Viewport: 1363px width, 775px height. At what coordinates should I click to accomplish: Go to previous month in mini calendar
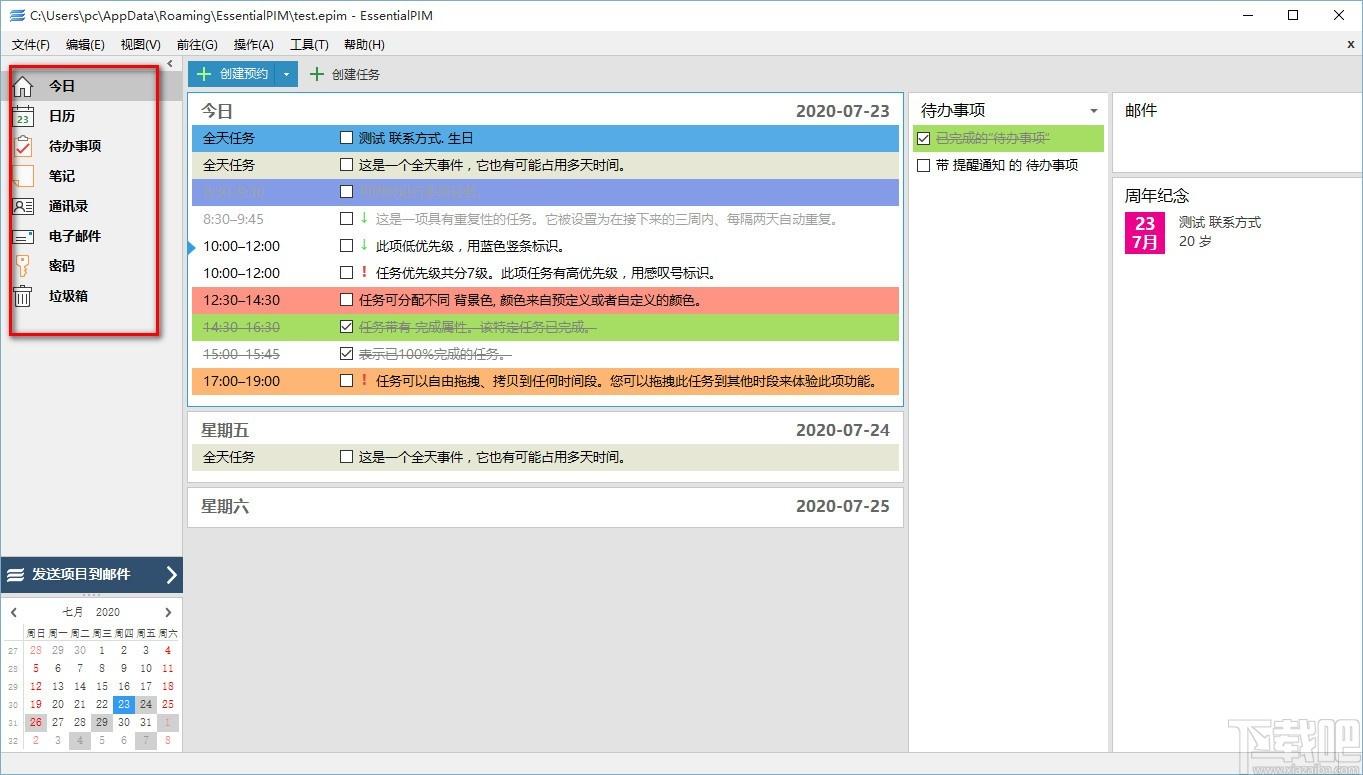[x=14, y=612]
